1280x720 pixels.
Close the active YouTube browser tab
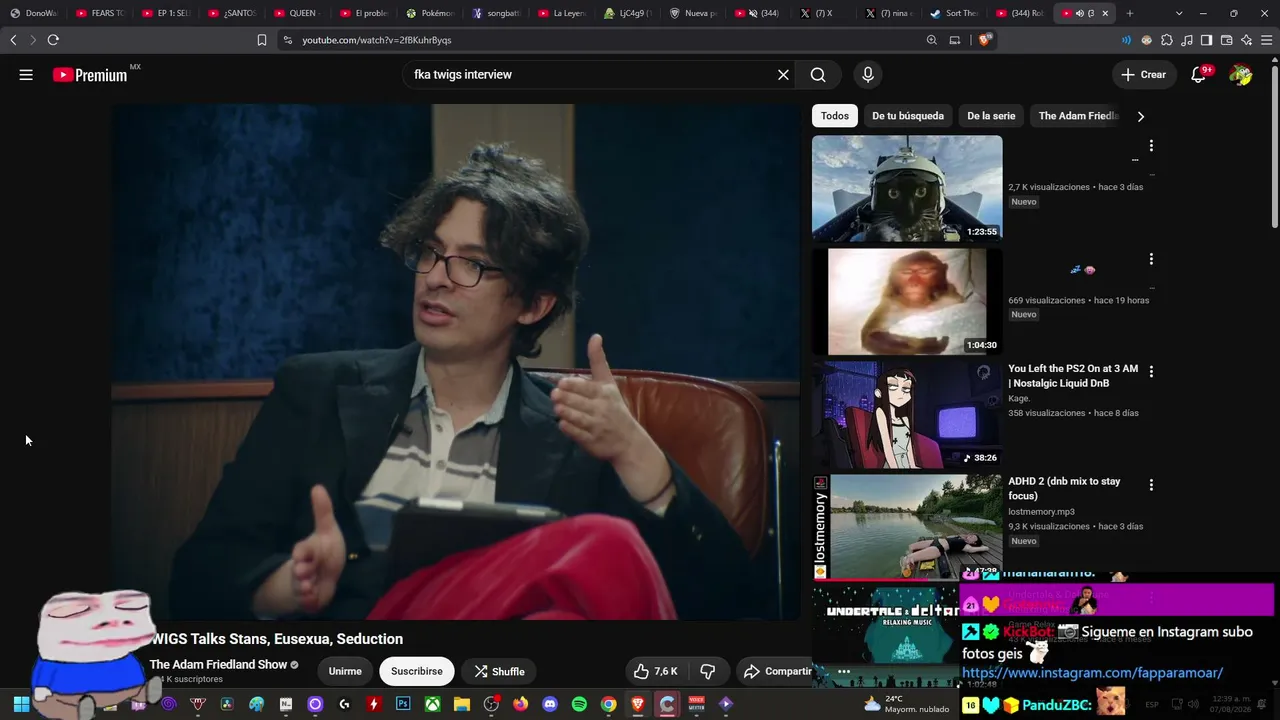[1105, 13]
